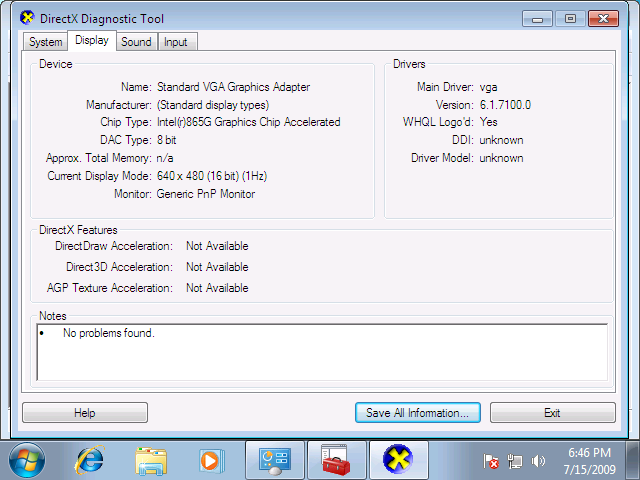The height and width of the screenshot is (480, 640).
Task: Click the Help button
Action: [85, 413]
